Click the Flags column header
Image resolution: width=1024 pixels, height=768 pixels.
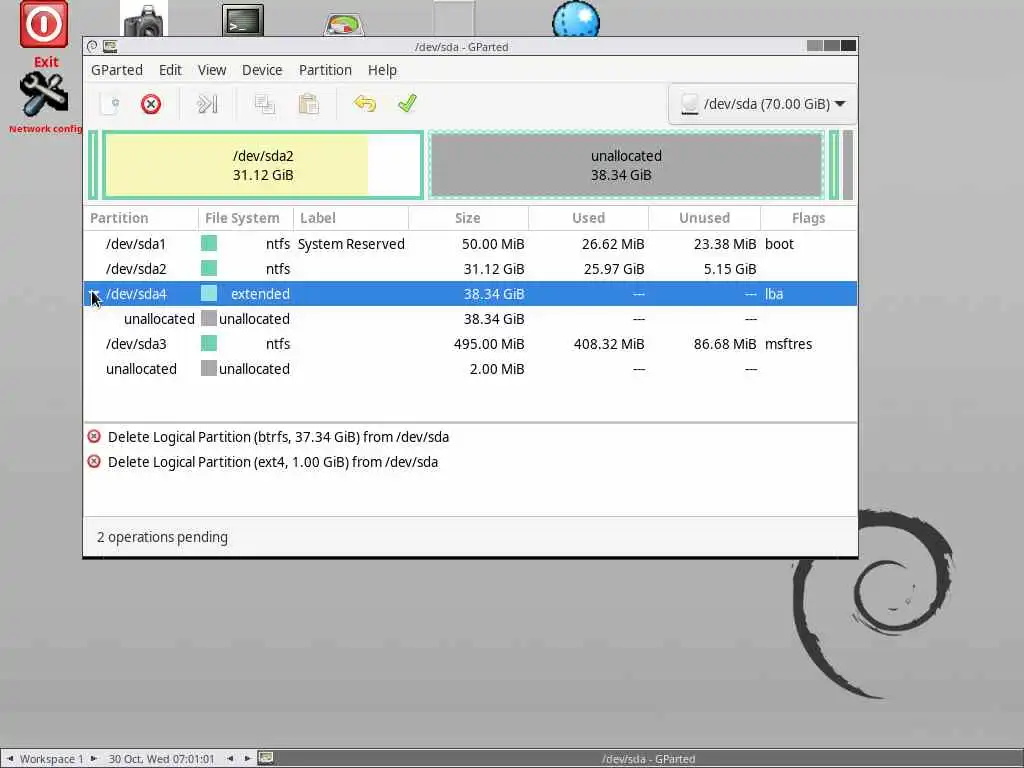tap(808, 218)
